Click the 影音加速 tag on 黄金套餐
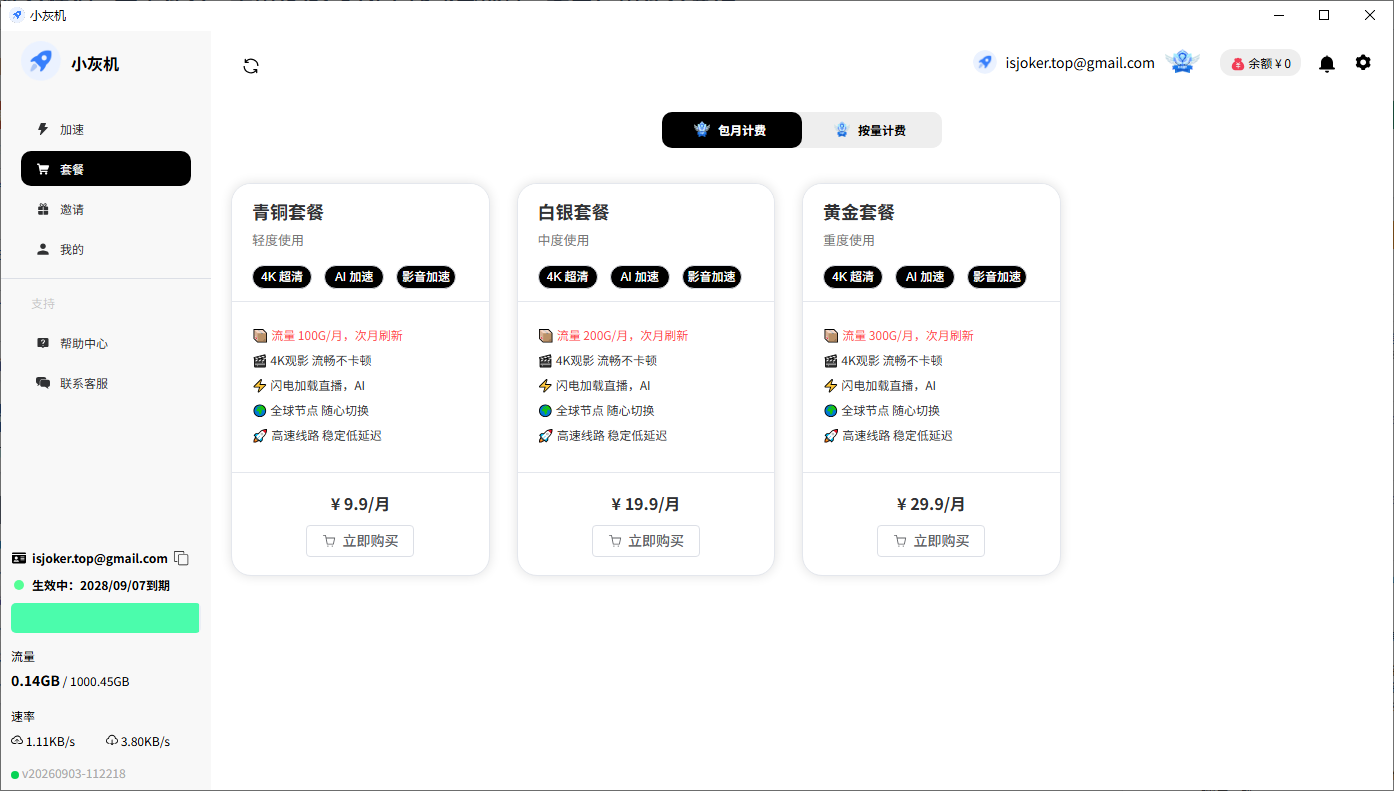 (x=997, y=277)
